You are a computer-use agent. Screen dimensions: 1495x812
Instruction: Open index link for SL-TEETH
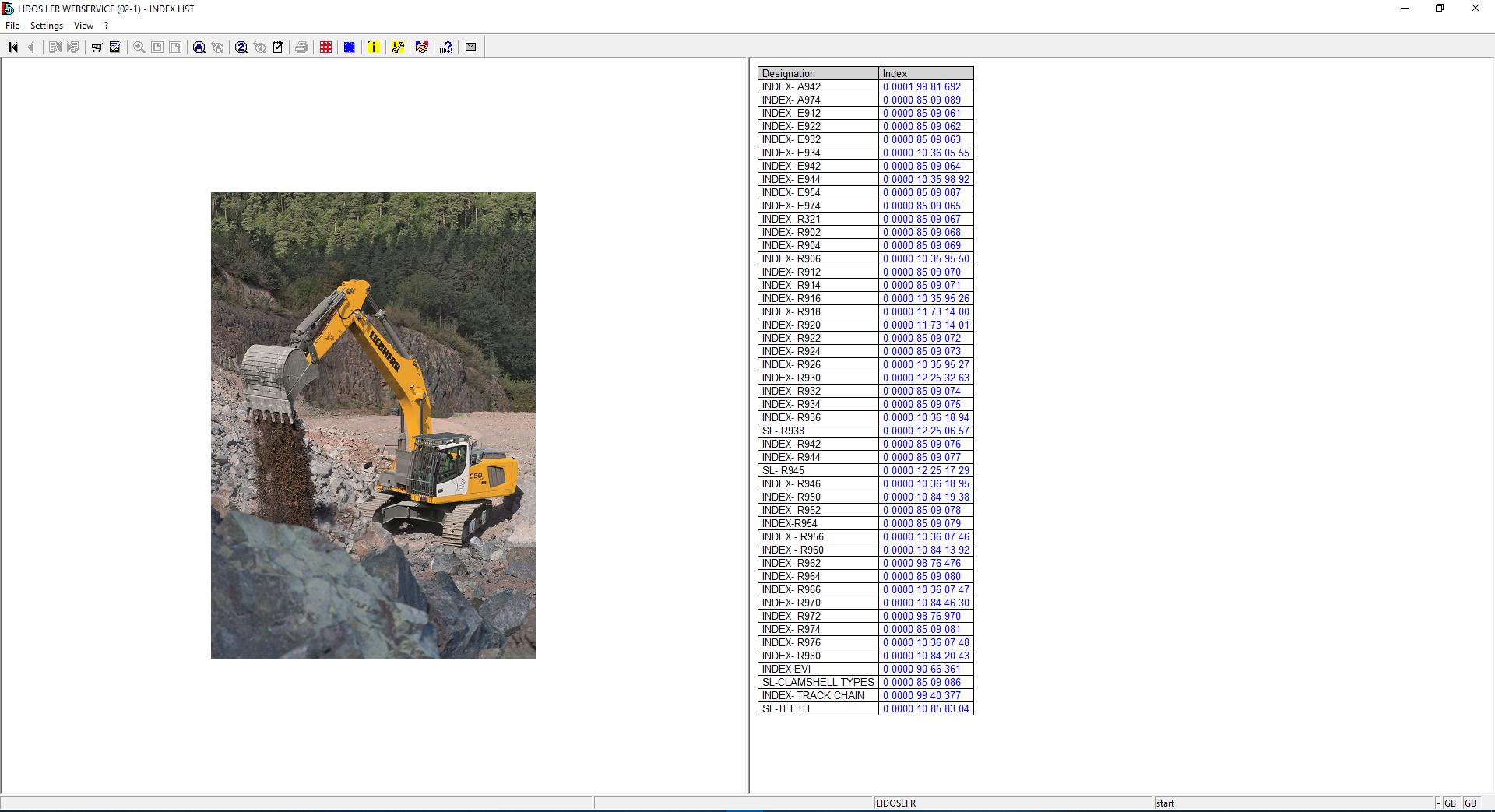[x=925, y=708]
